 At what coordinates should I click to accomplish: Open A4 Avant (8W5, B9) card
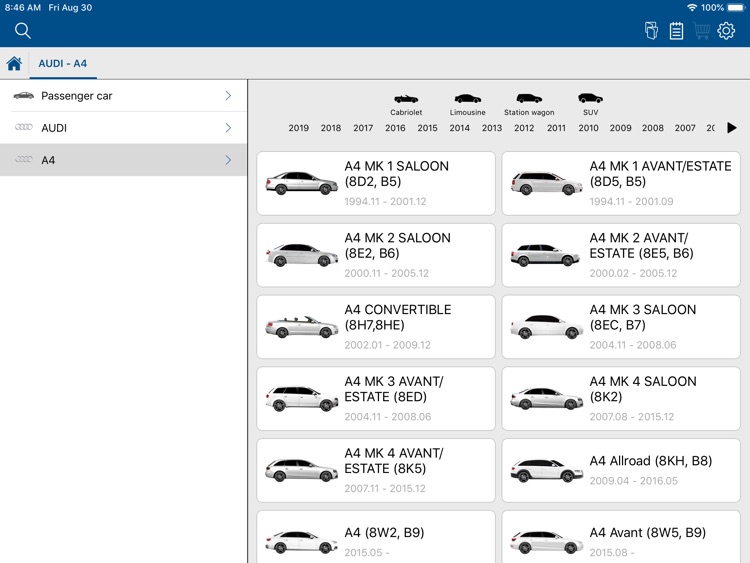621,537
